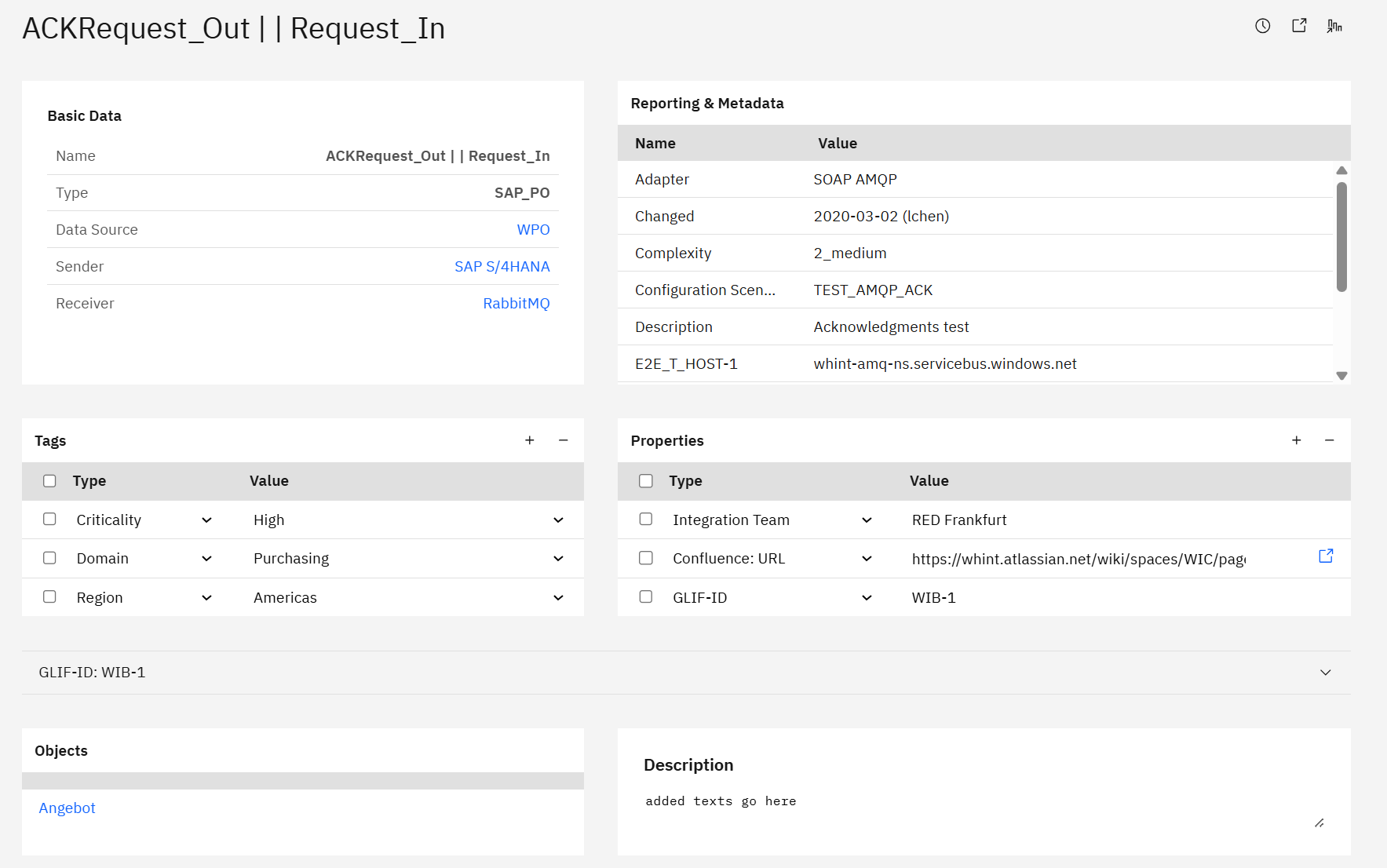Click the Reporting & Metadata scrollbar thumb
The height and width of the screenshot is (868, 1387).
coord(1341,235)
